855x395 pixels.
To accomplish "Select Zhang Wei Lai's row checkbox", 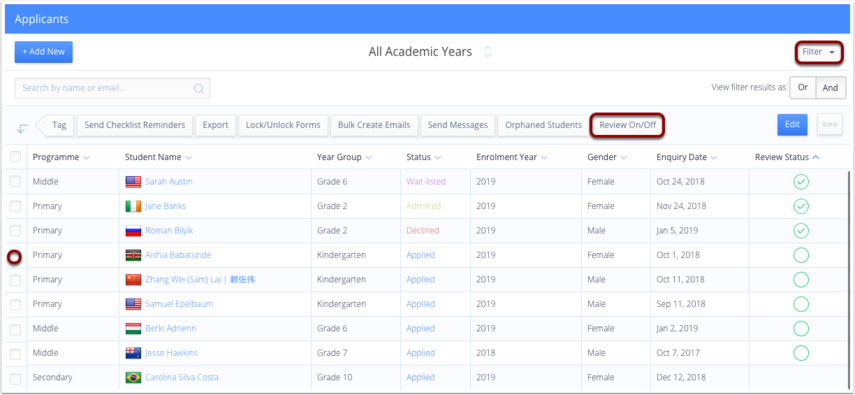I will coord(15,280).
